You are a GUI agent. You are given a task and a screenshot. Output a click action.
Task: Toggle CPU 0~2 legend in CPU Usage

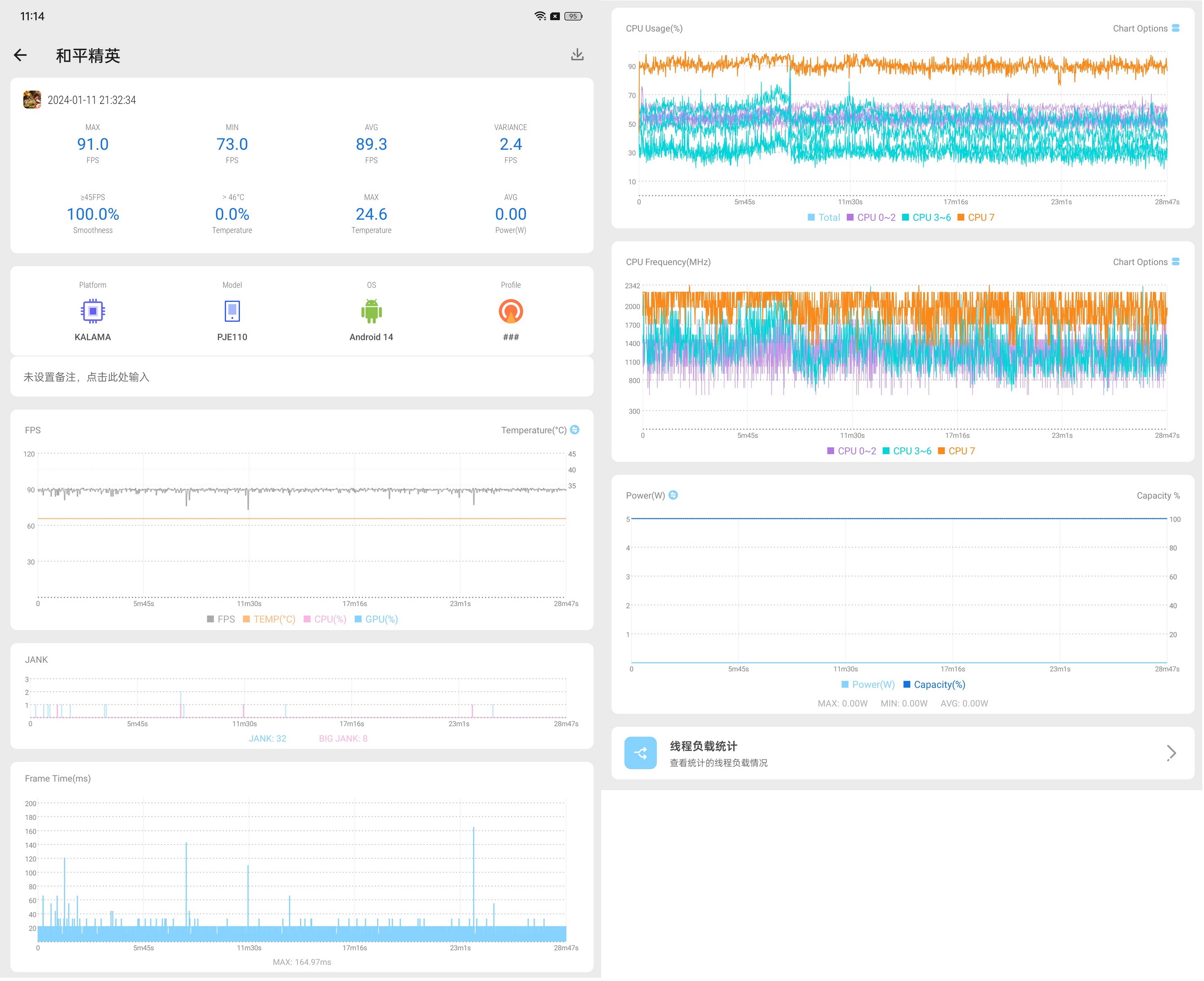tap(871, 217)
